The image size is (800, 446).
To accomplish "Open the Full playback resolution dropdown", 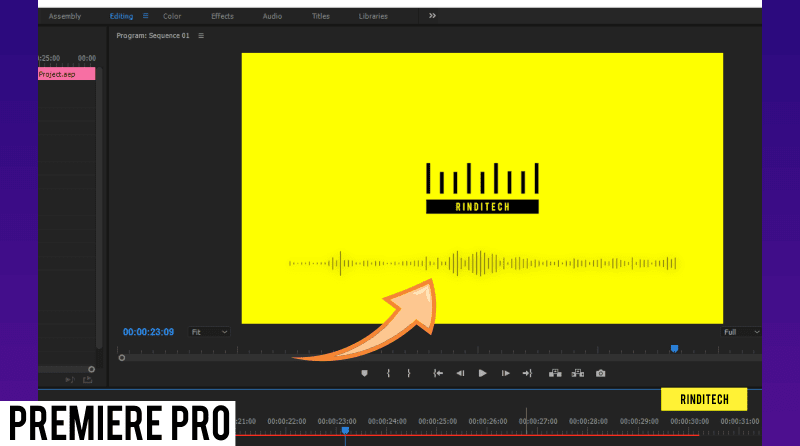I will point(741,332).
